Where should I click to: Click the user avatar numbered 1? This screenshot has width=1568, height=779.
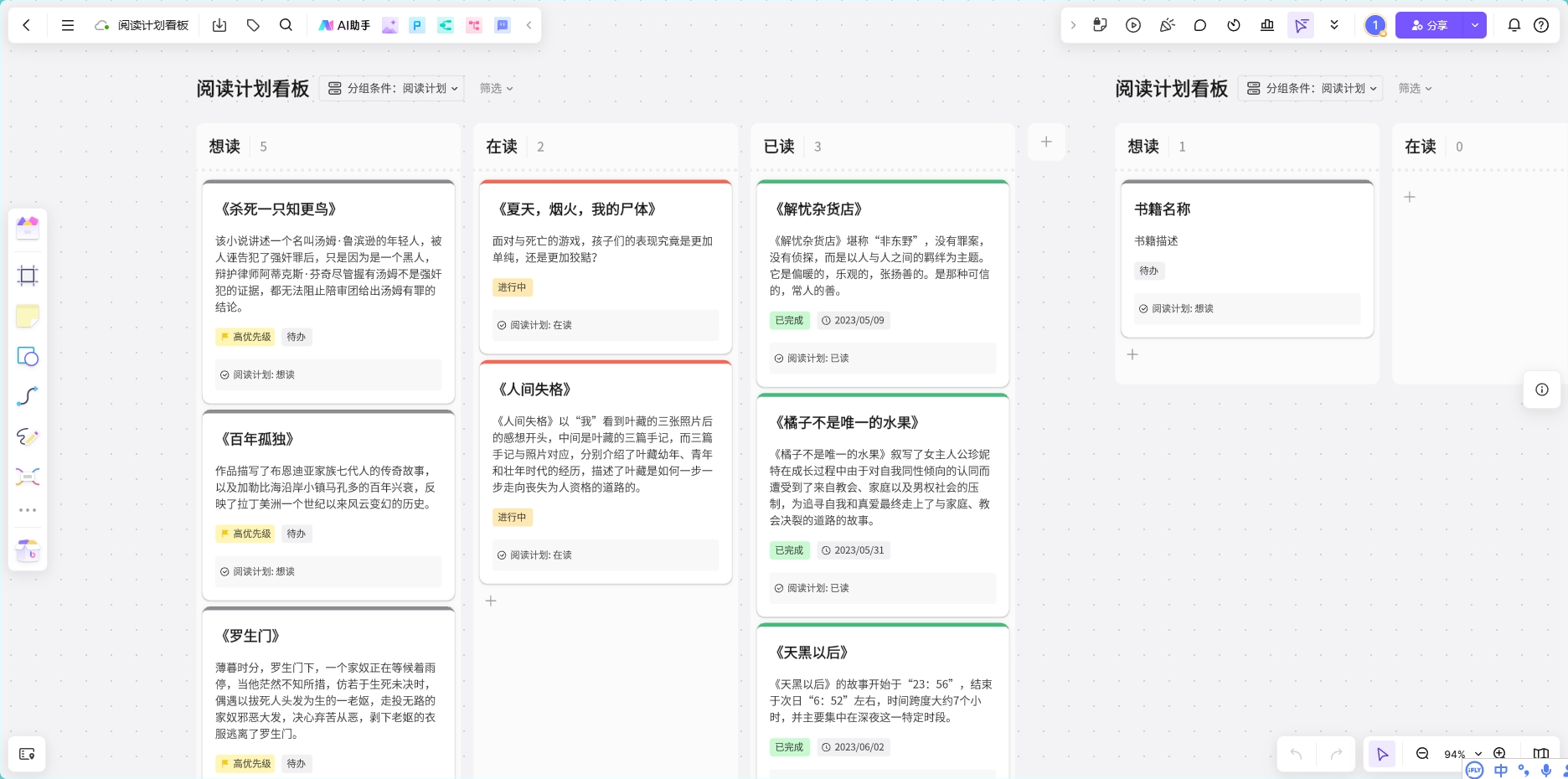coord(1375,25)
